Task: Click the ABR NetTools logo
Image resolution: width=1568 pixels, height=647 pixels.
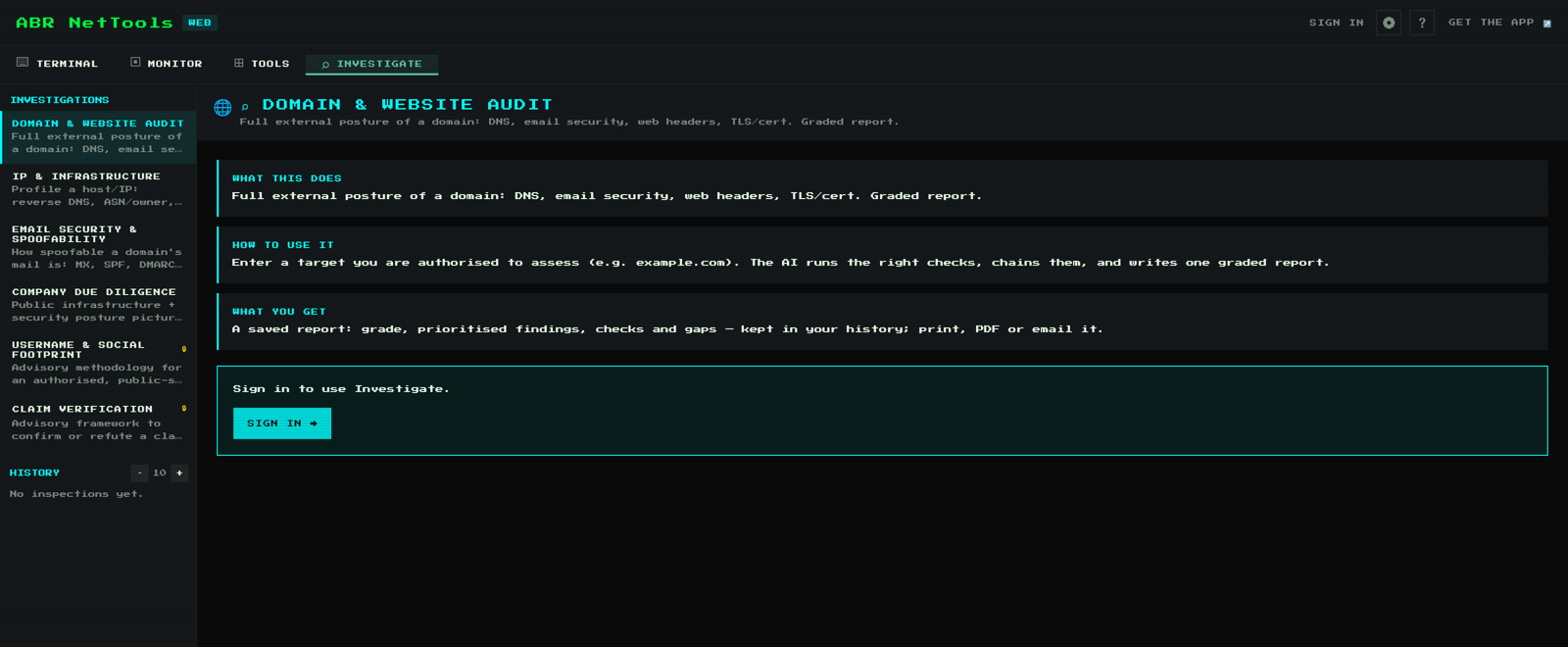Action: [94, 23]
